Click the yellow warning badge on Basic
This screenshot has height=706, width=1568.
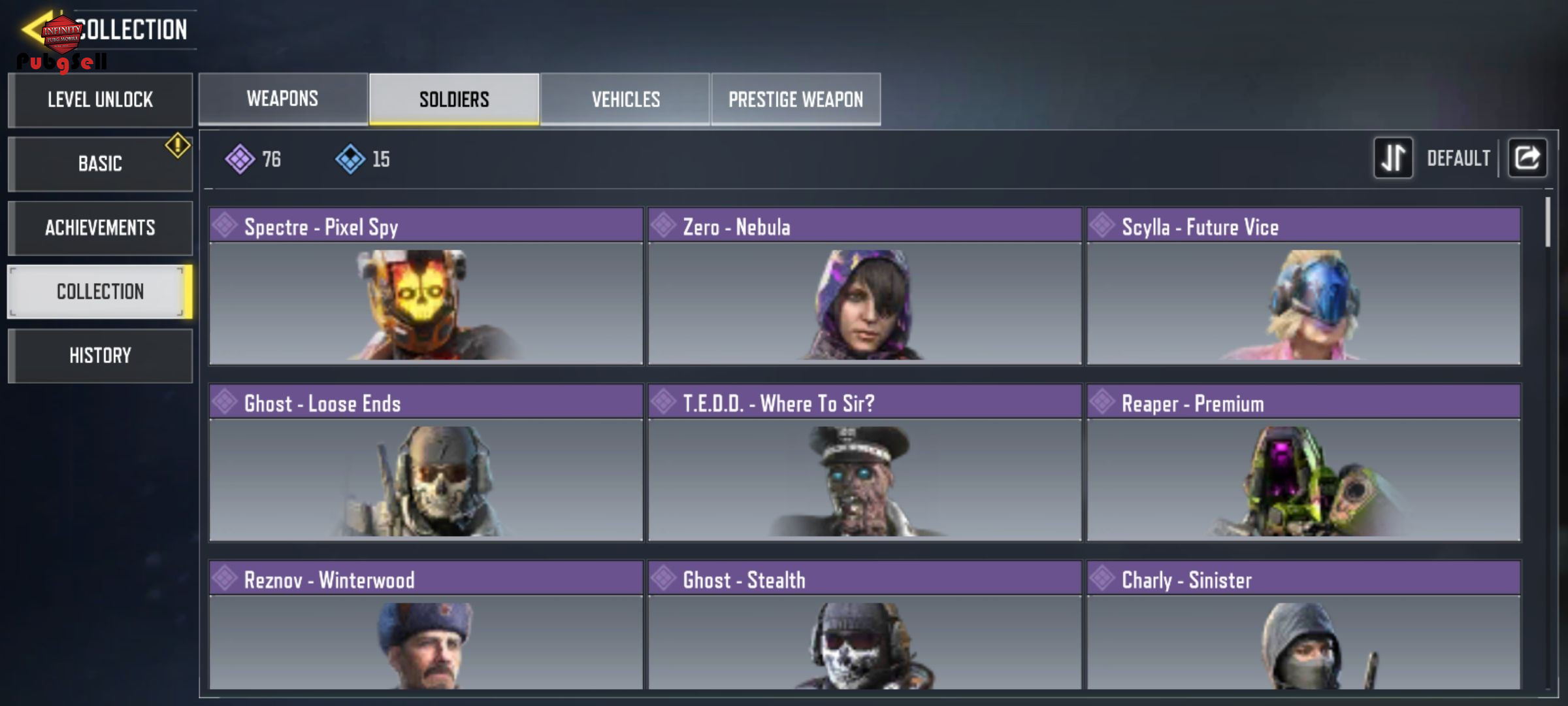[x=177, y=145]
